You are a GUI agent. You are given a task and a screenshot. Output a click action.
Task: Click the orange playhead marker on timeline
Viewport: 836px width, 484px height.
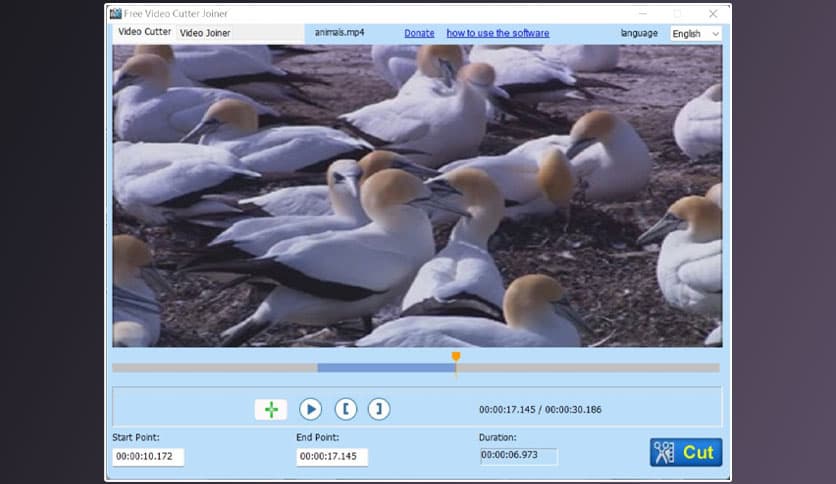point(456,356)
